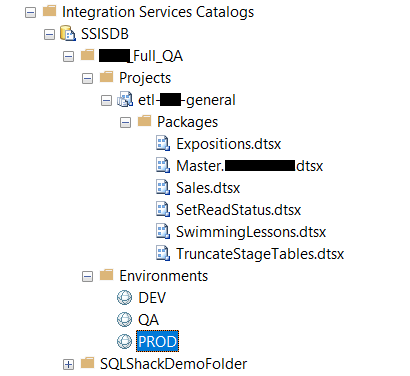Select SetReadStatus.dtsx package
The height and width of the screenshot is (376, 410).
point(239,210)
